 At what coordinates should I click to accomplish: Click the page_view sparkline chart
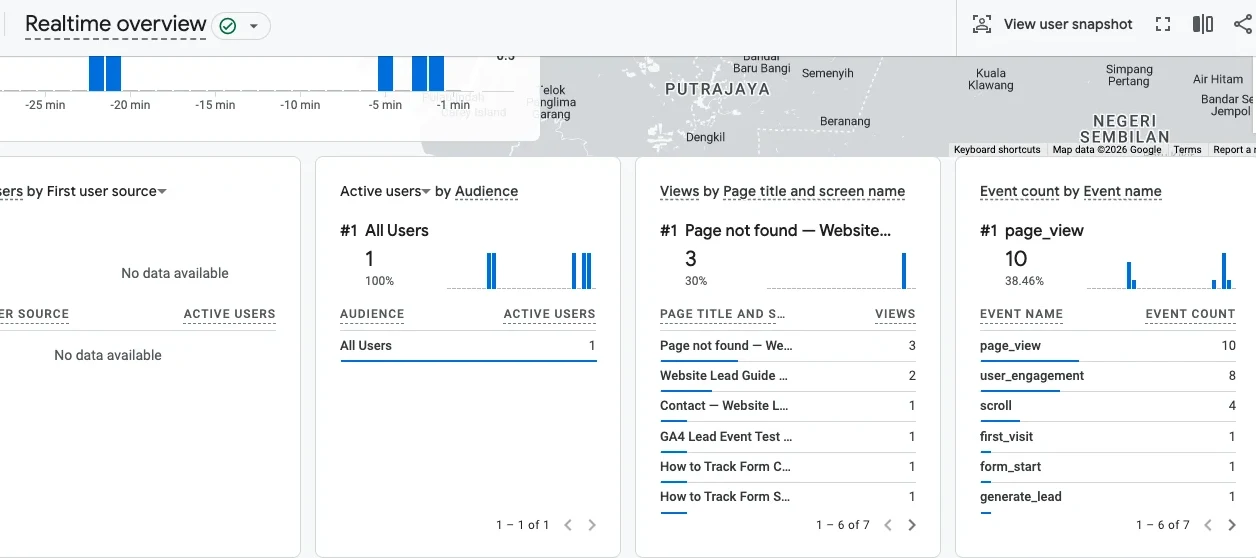click(1161, 270)
